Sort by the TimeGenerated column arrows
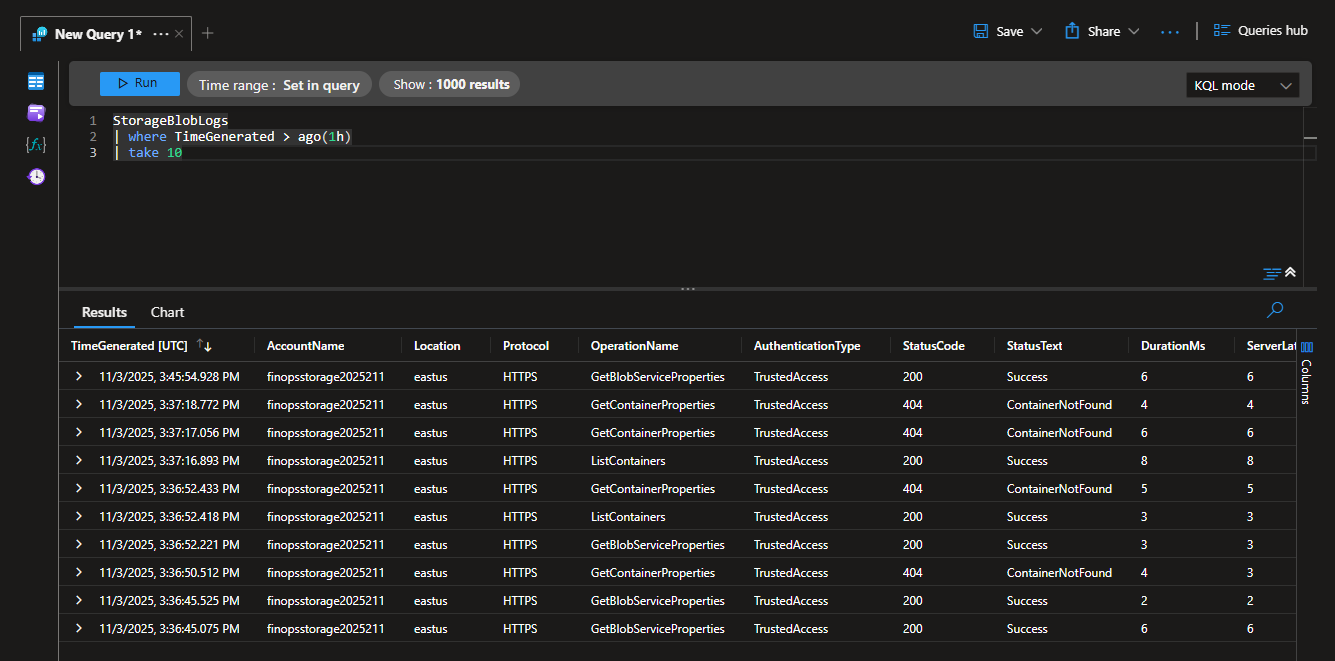This screenshot has width=1335, height=661. click(x=205, y=345)
